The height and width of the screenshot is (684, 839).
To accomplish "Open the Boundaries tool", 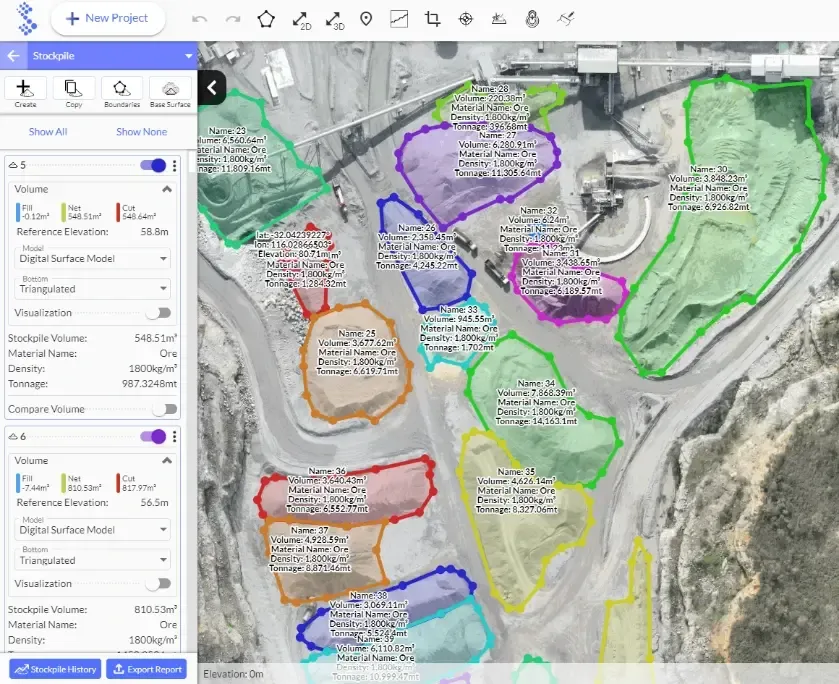I will click(x=122, y=93).
